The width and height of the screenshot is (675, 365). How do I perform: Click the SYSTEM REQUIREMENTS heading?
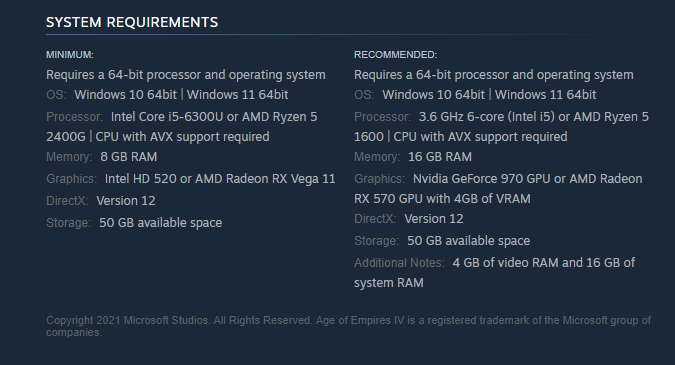point(132,22)
